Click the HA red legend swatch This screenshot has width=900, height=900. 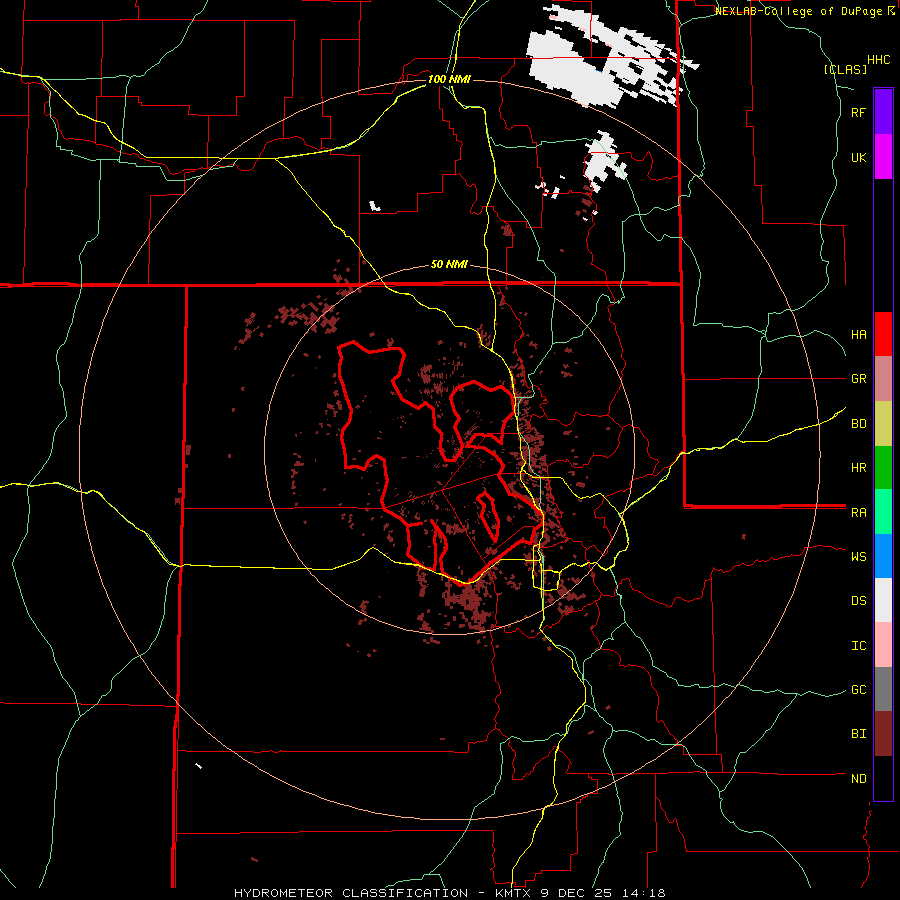tap(883, 334)
